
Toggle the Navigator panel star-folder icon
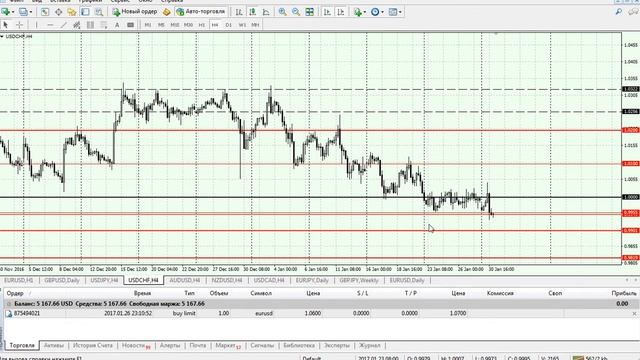tap(72, 12)
